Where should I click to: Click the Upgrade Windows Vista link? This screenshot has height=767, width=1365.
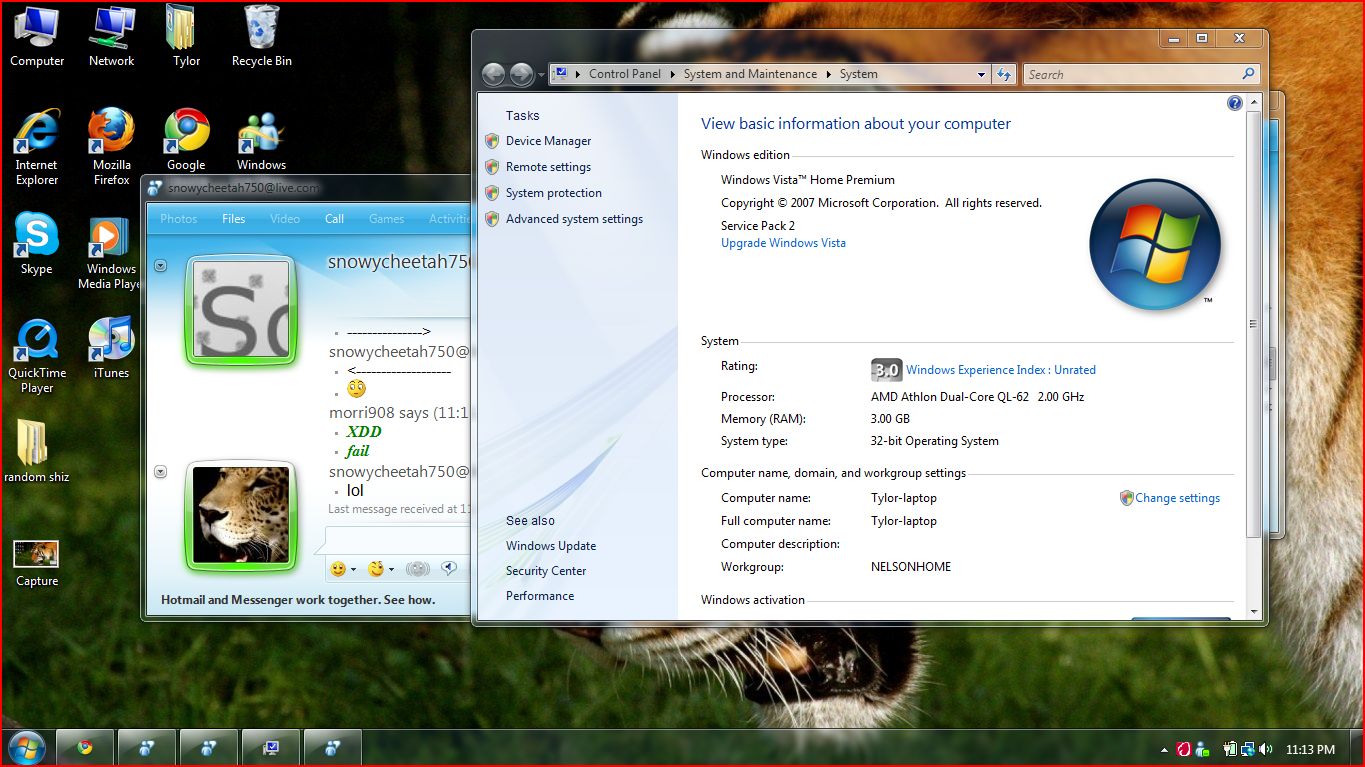[783, 243]
